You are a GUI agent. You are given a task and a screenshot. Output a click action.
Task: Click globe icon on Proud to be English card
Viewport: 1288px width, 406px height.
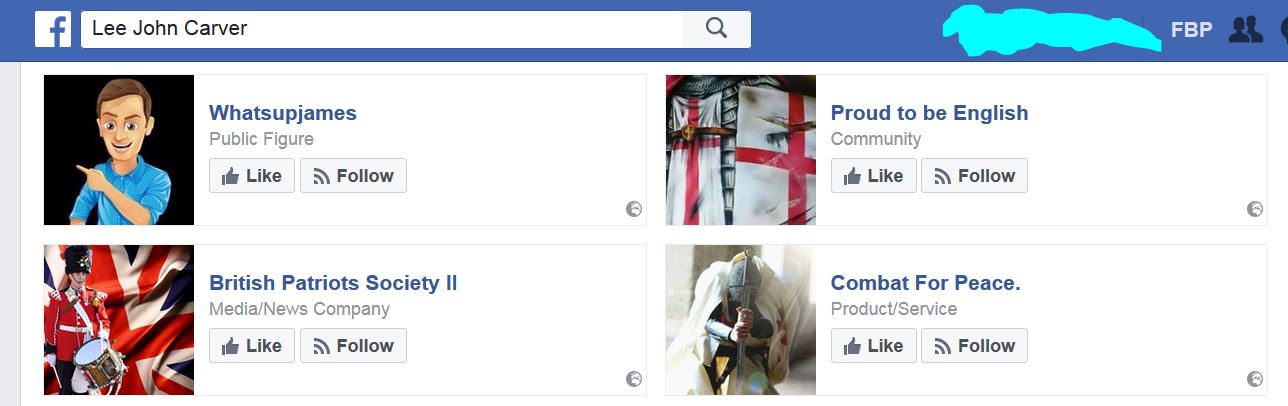tap(1255, 209)
